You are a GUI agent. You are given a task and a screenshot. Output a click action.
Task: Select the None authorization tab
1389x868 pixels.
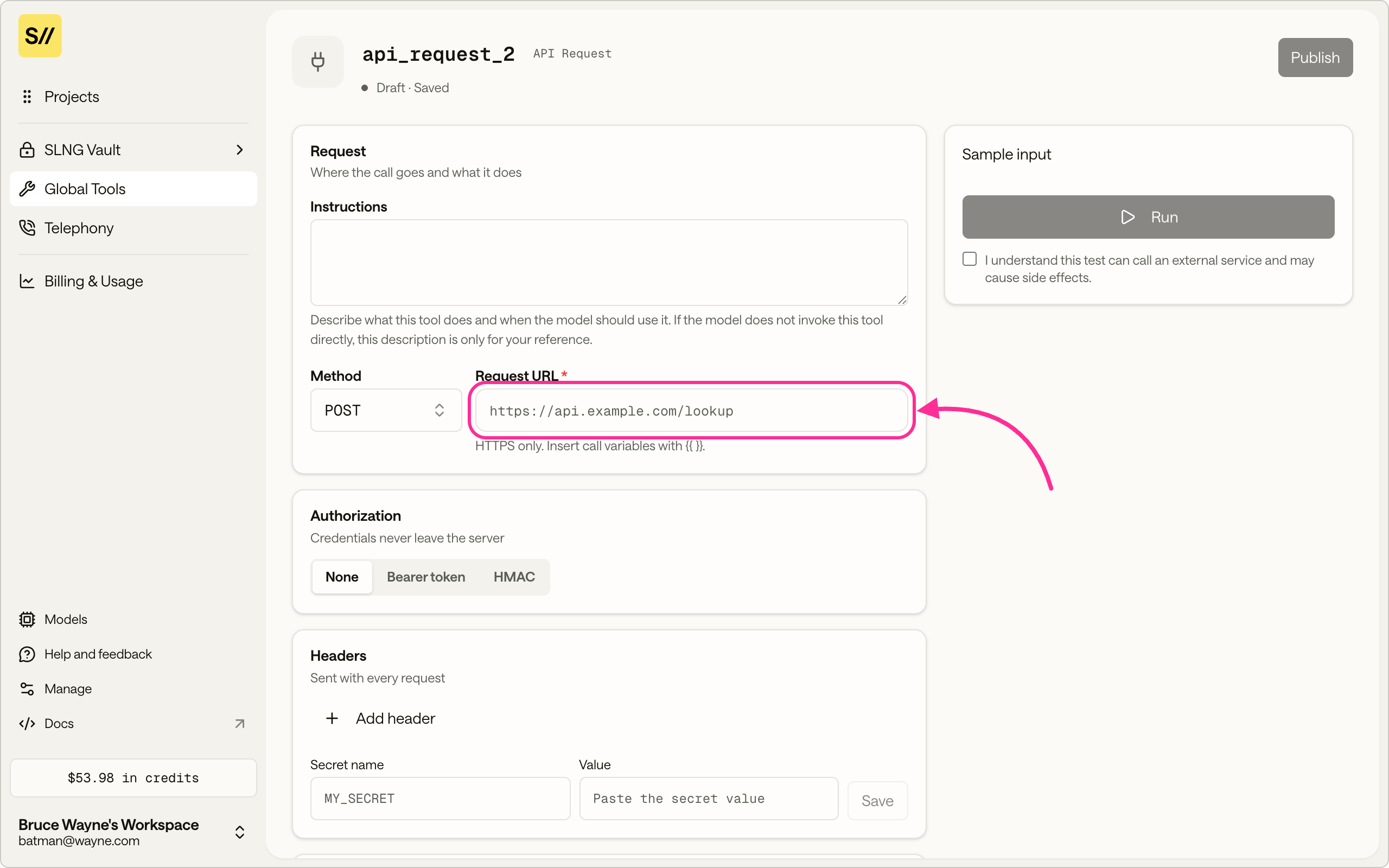click(342, 577)
